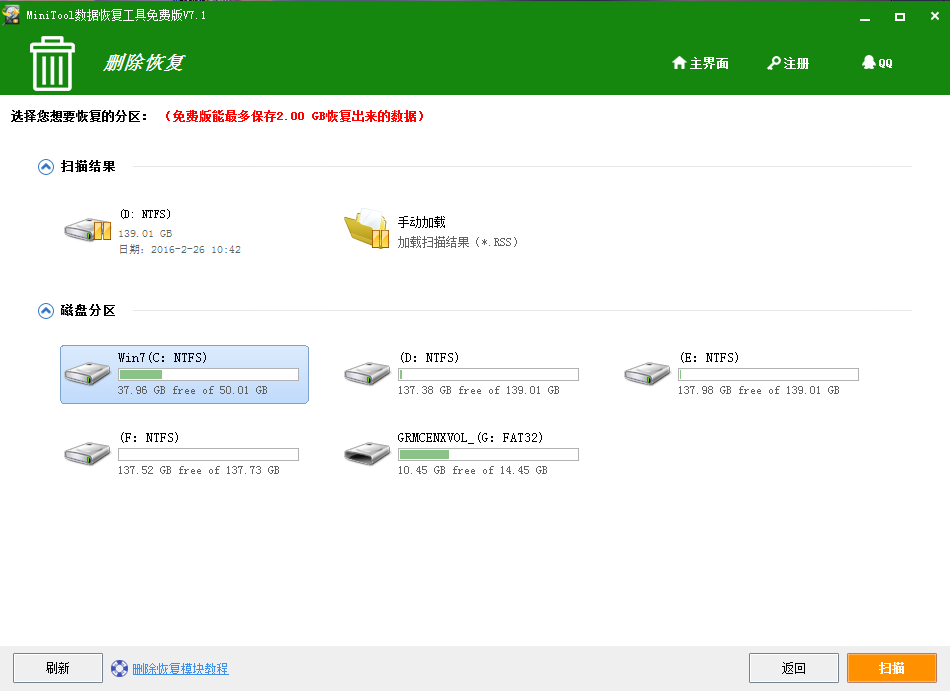Go to 主界面 home
Viewport: 950px width, 691px height.
(700, 63)
